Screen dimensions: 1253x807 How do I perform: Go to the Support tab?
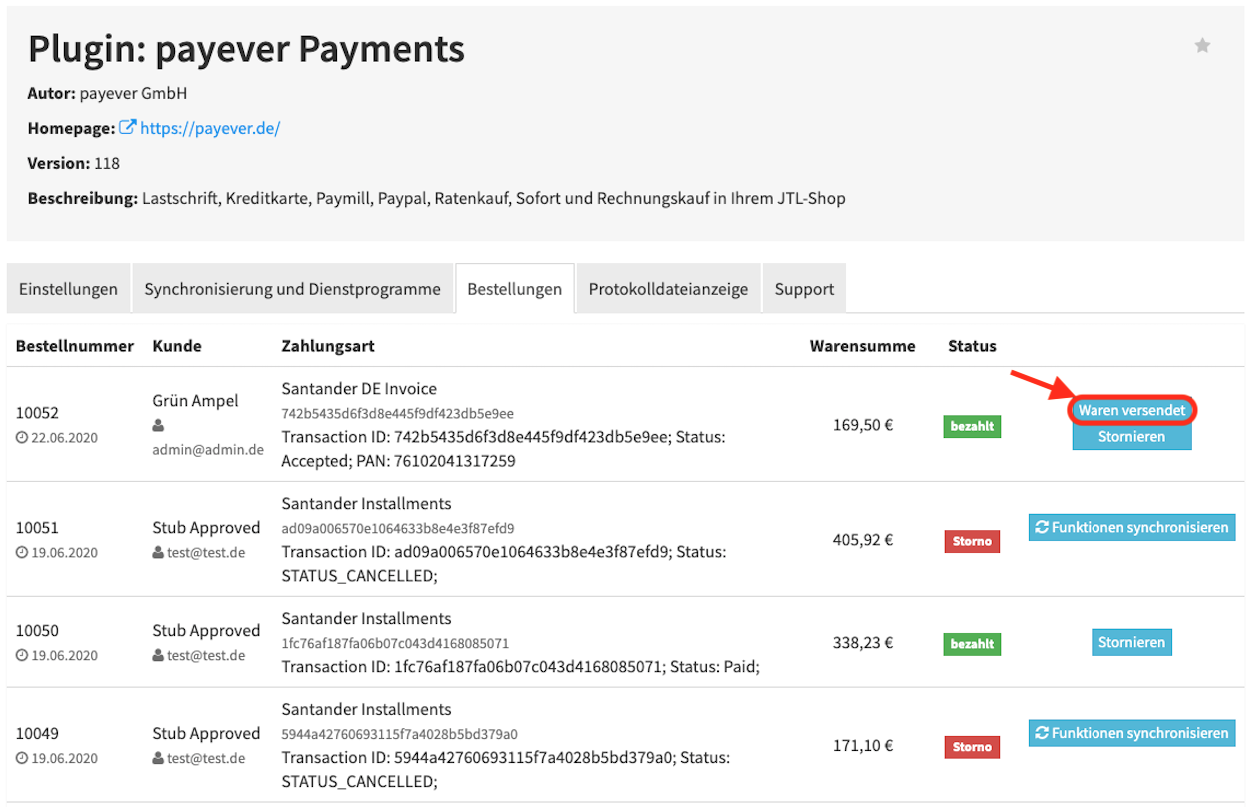click(x=804, y=289)
